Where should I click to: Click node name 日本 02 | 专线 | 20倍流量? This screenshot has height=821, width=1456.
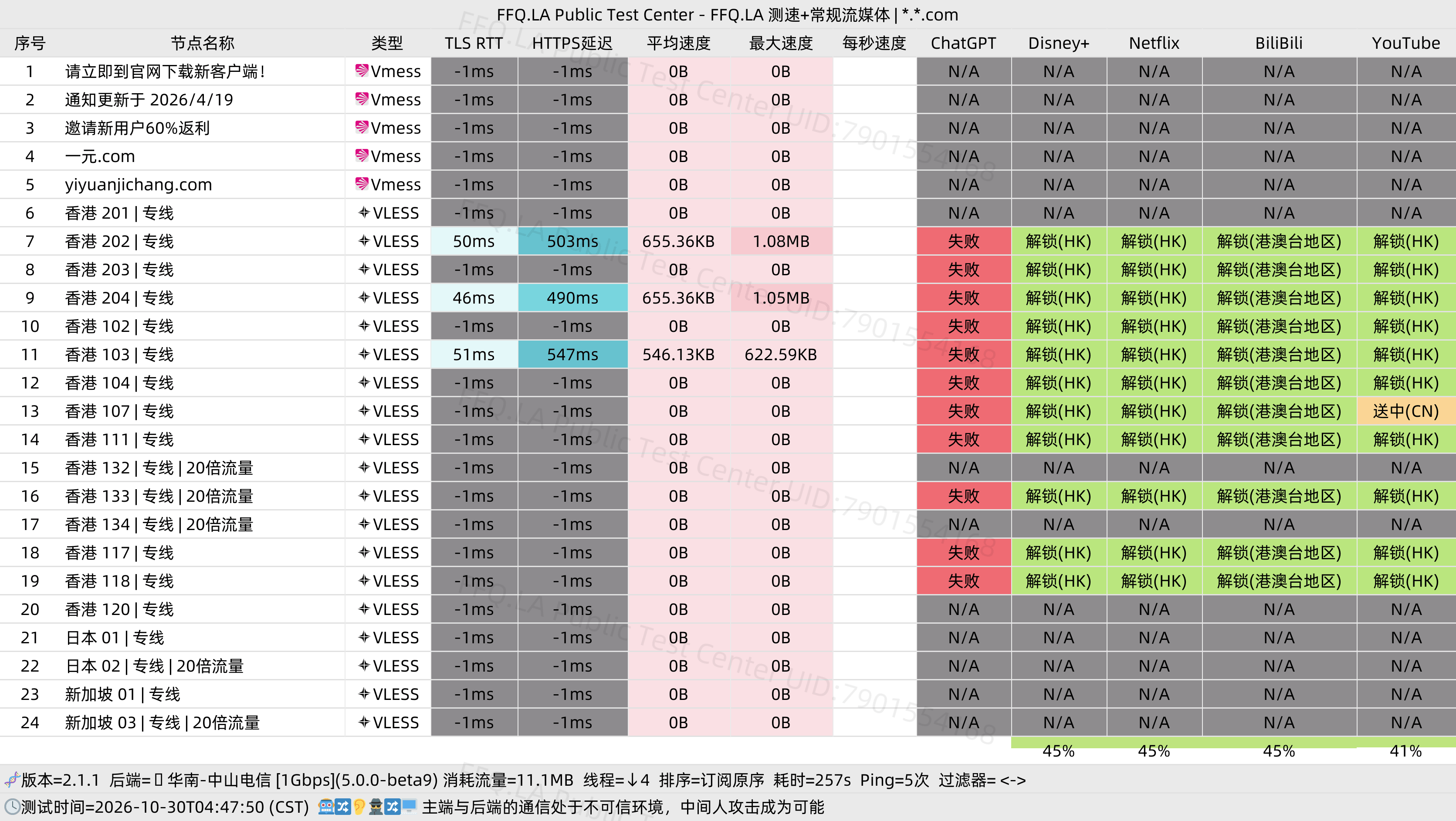(154, 666)
